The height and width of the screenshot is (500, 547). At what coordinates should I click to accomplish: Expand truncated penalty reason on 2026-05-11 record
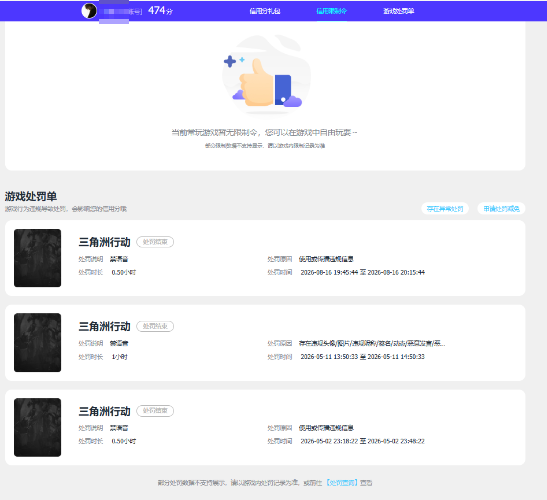[372, 343]
